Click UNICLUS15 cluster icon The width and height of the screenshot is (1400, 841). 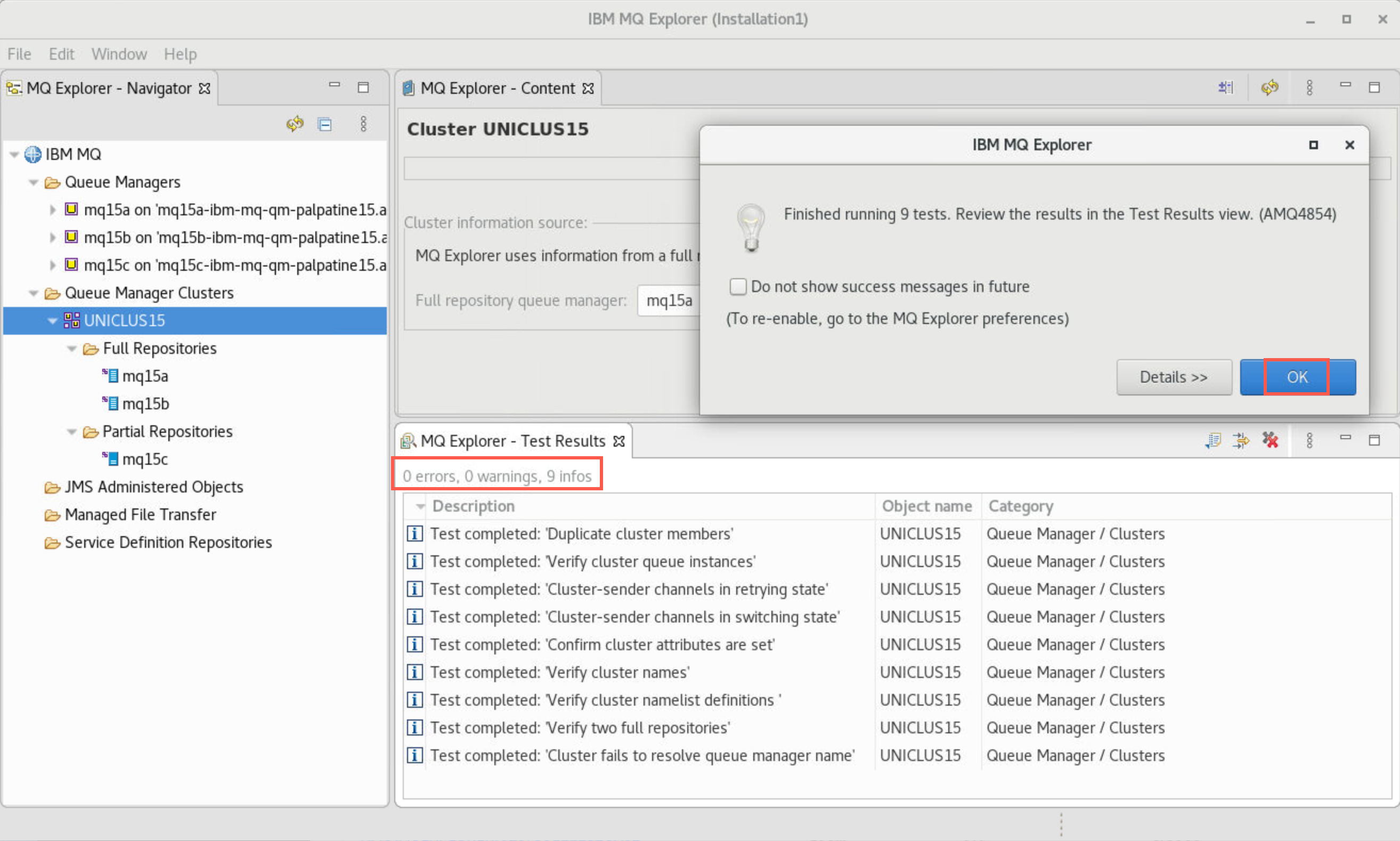(x=72, y=320)
